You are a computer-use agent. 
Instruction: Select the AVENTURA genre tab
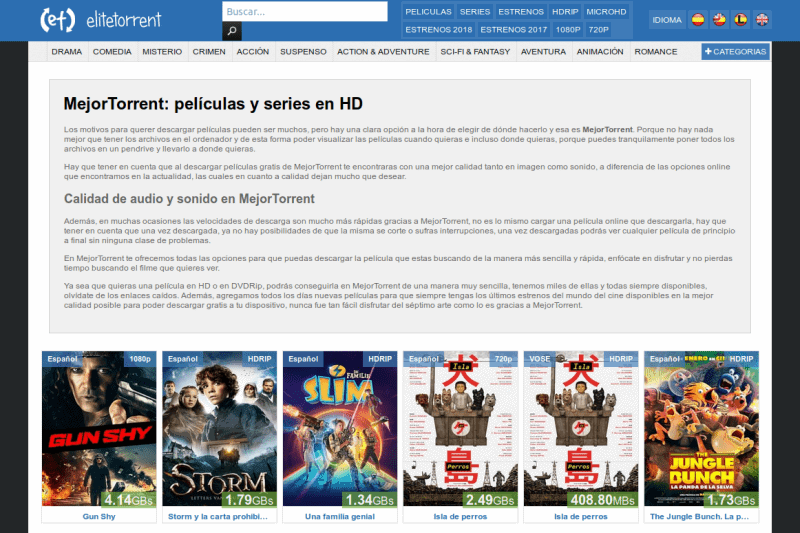tap(543, 52)
